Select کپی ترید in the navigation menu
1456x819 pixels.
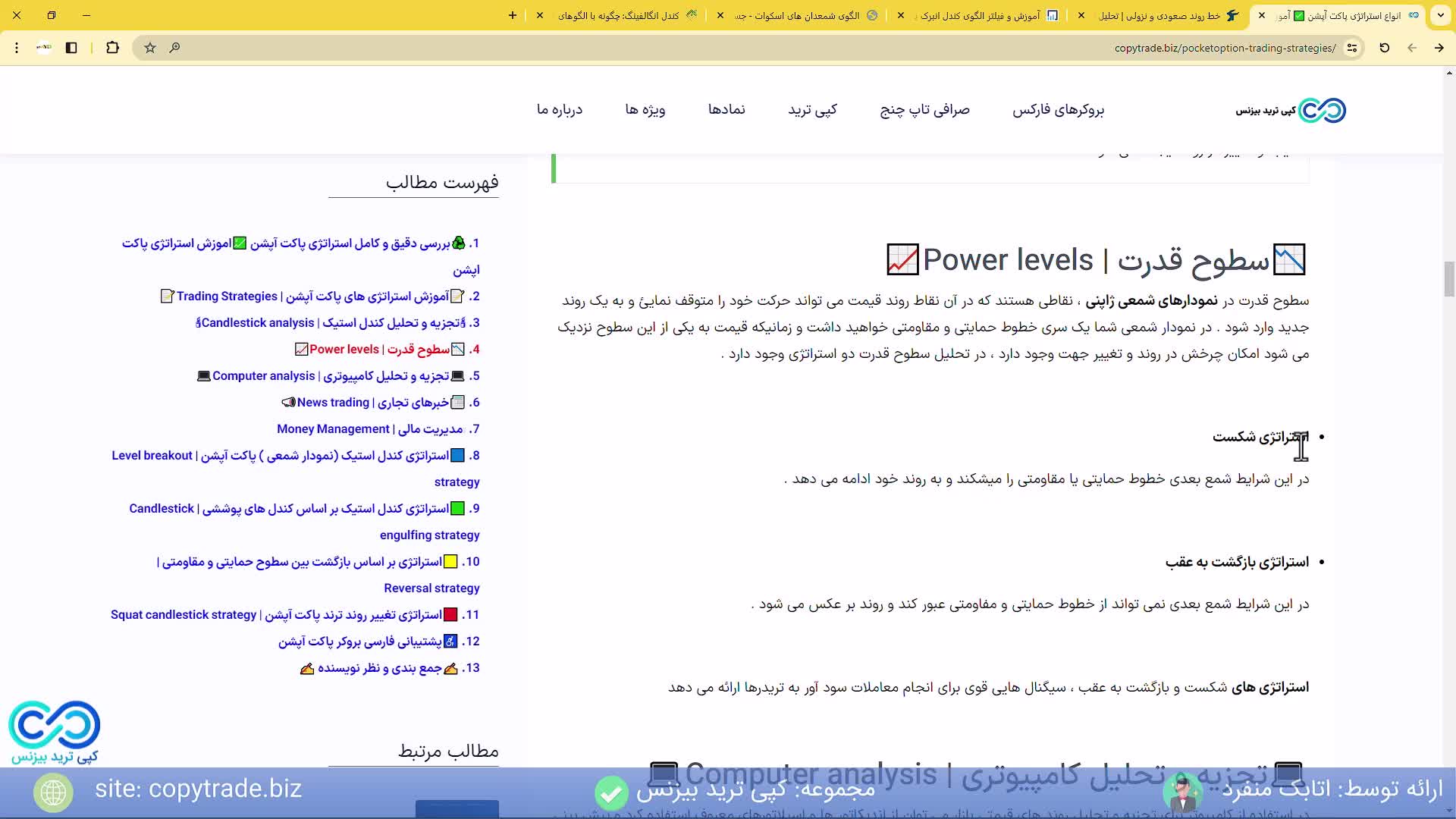tap(813, 110)
